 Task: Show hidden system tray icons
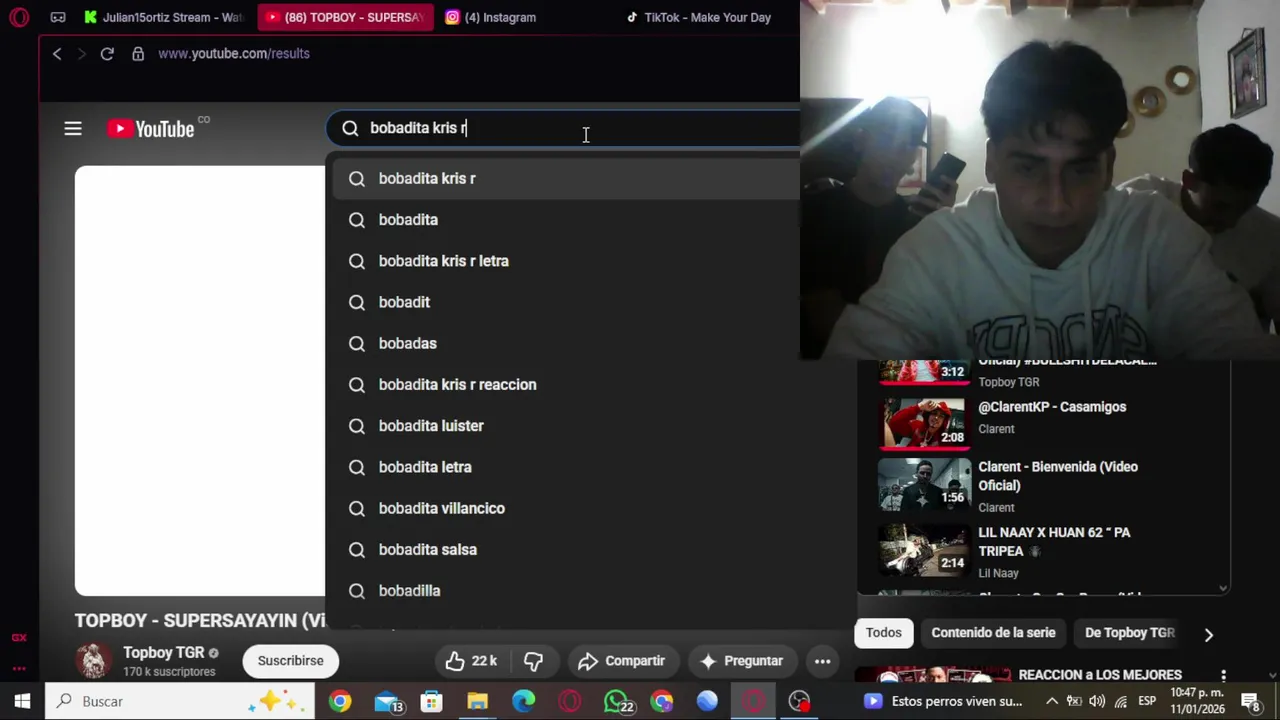[1051, 701]
